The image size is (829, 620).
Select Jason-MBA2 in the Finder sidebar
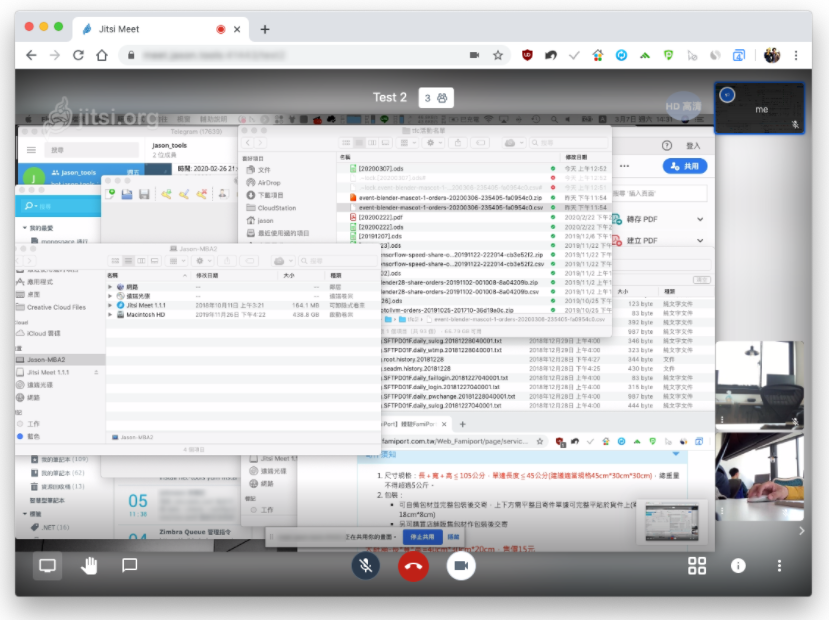(60, 359)
